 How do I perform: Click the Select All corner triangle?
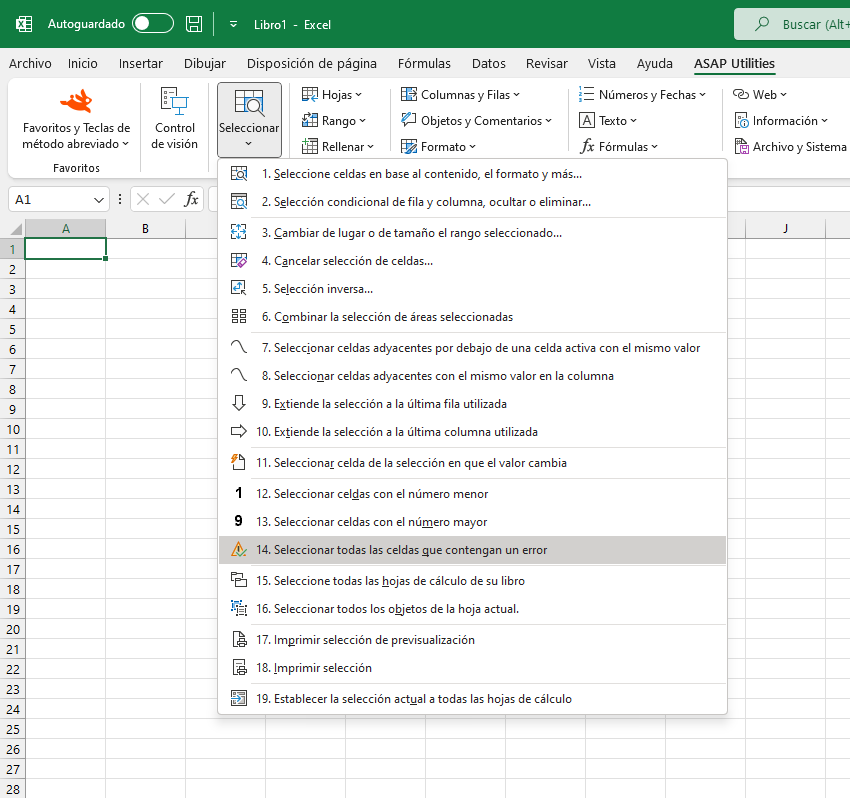(x=15, y=229)
